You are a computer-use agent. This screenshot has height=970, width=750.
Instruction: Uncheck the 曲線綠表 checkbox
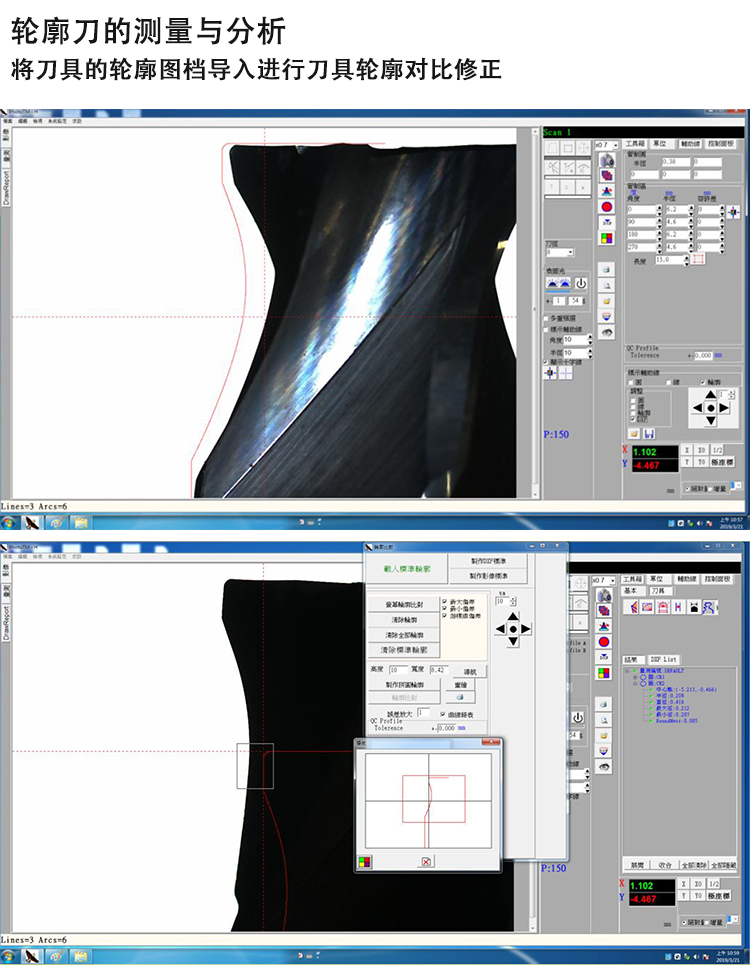coord(443,713)
